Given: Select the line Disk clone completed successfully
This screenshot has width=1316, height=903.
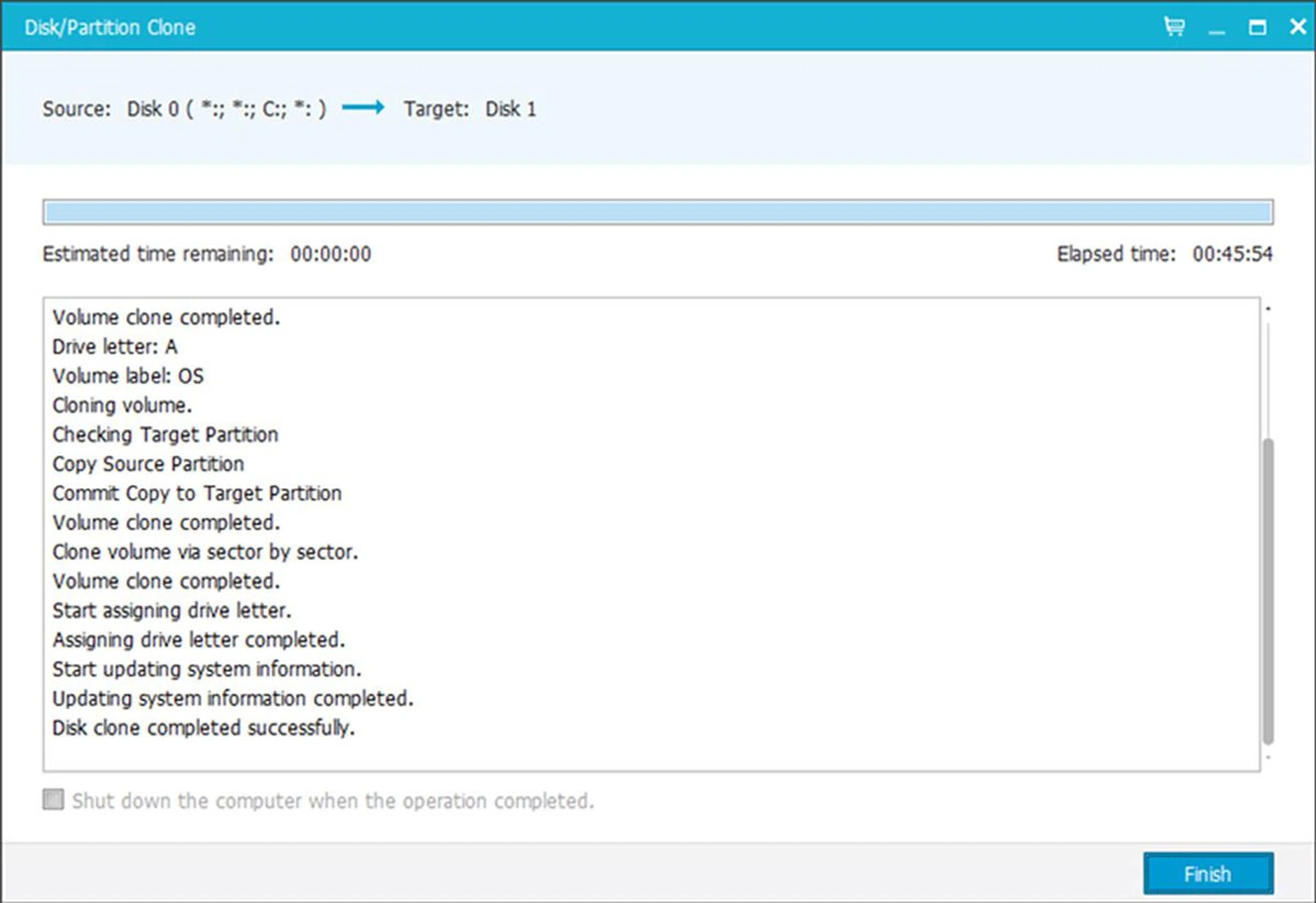Looking at the screenshot, I should click(204, 728).
